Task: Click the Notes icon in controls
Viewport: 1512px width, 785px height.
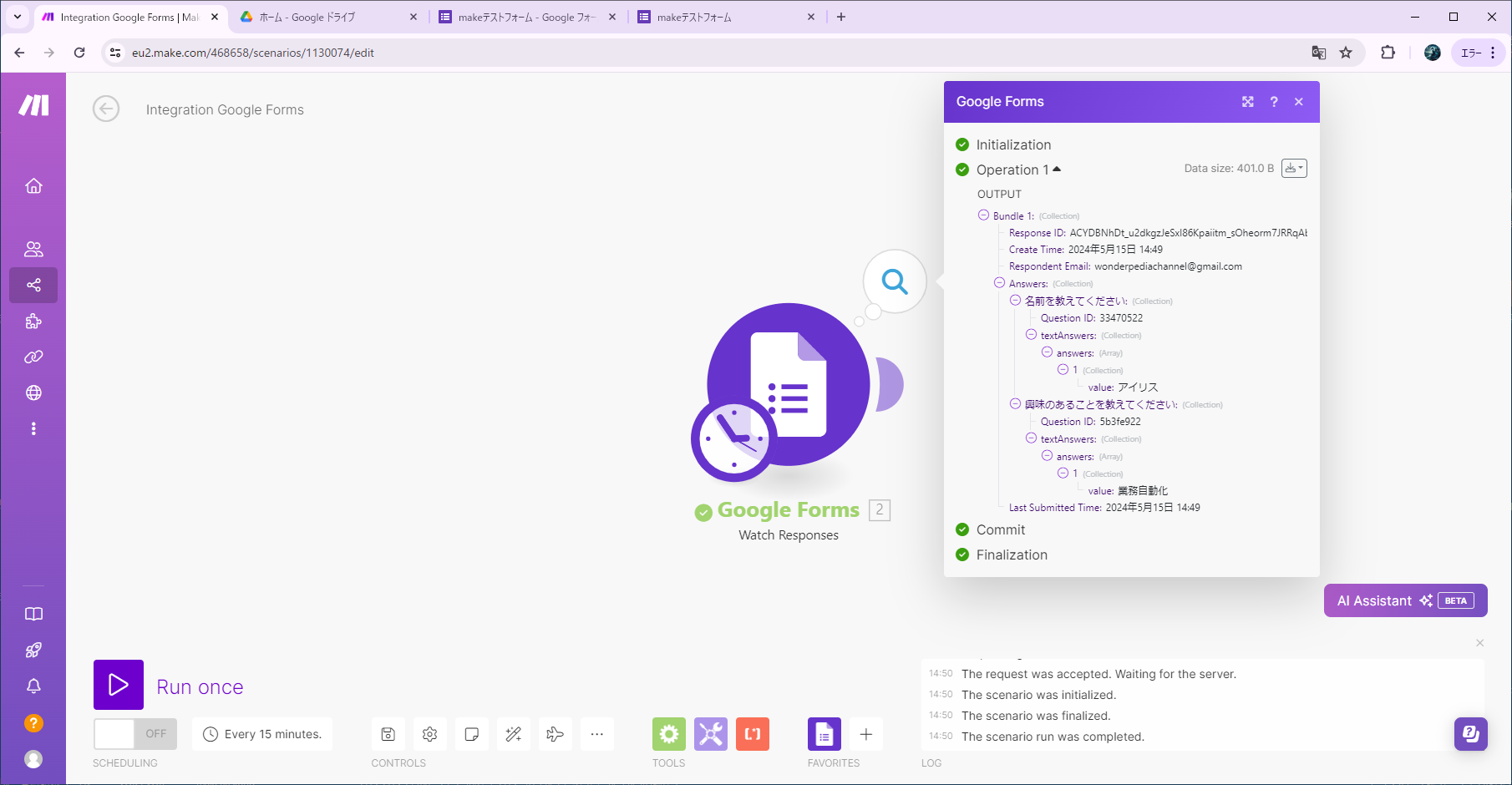Action: point(472,734)
